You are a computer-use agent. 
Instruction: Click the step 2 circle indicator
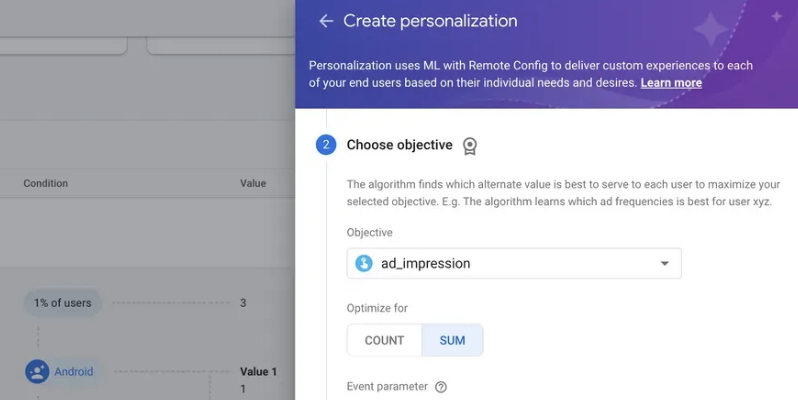click(326, 145)
